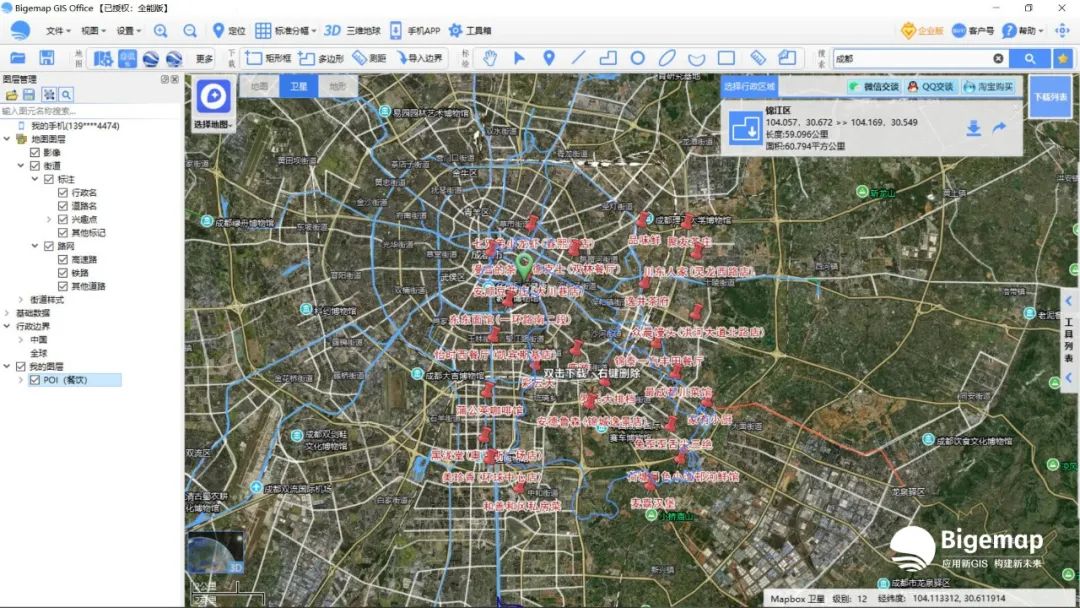Select the 测距 distance measuring tool
The image size is (1080, 608).
click(x=369, y=59)
